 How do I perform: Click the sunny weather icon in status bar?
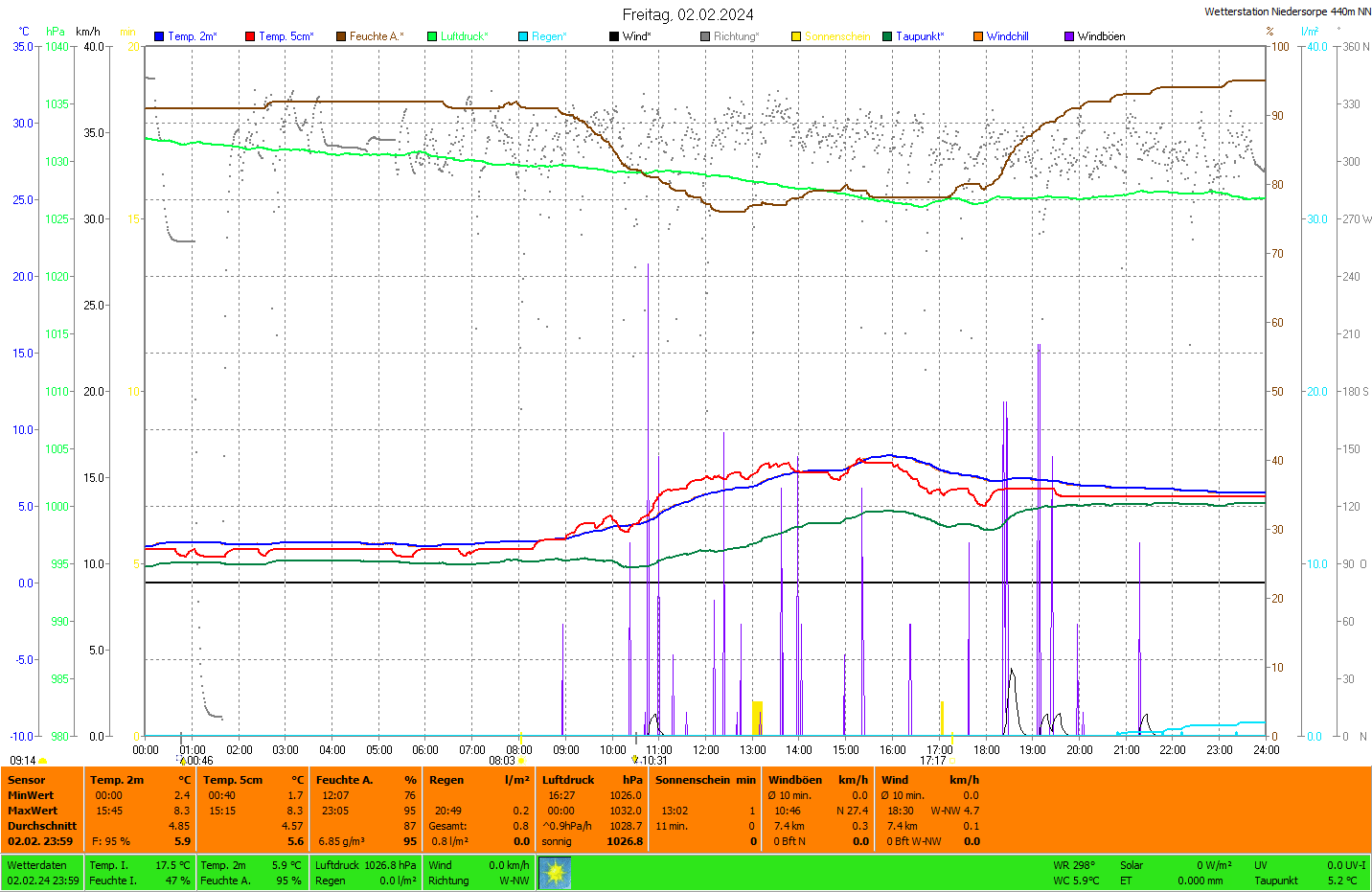(555, 873)
